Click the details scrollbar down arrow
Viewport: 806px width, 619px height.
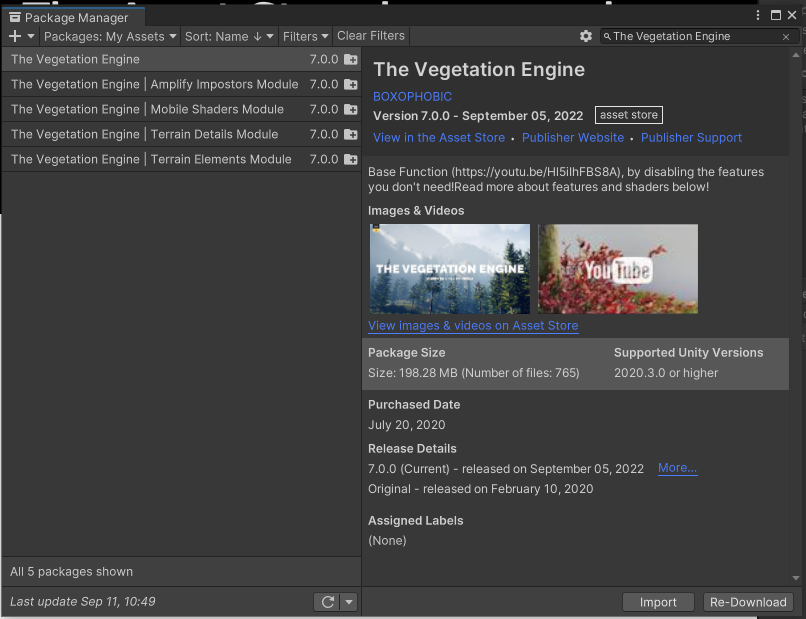pyautogui.click(x=796, y=578)
